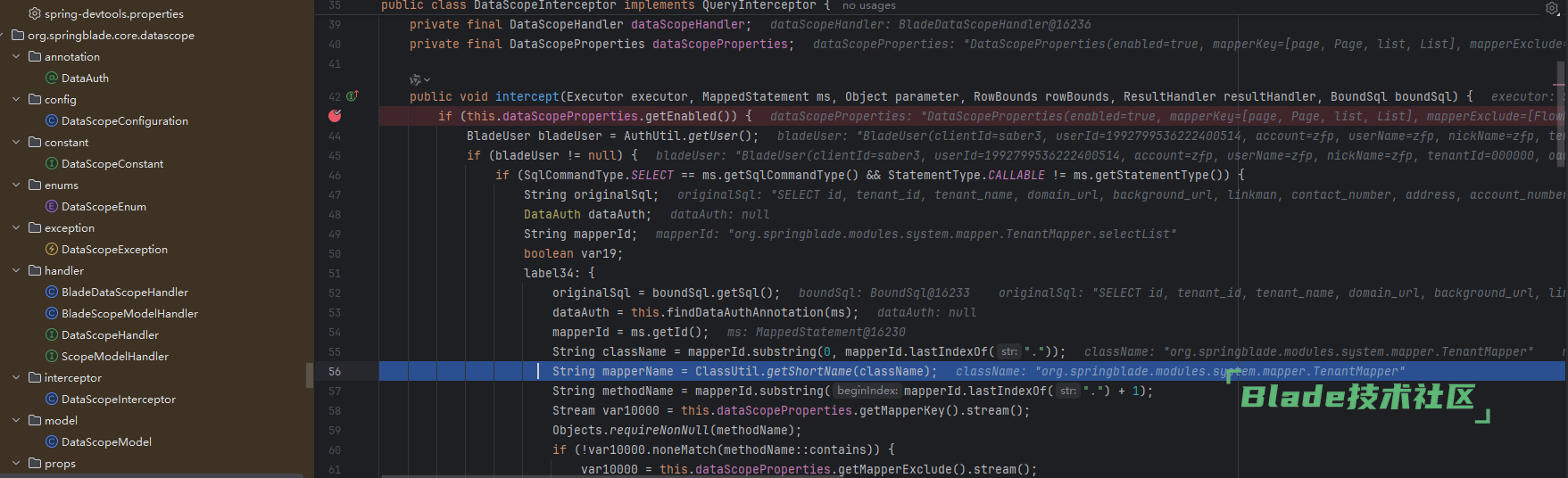The width and height of the screenshot is (1568, 478).
Task: Open the spring-devtools.properties file
Action: click(113, 13)
